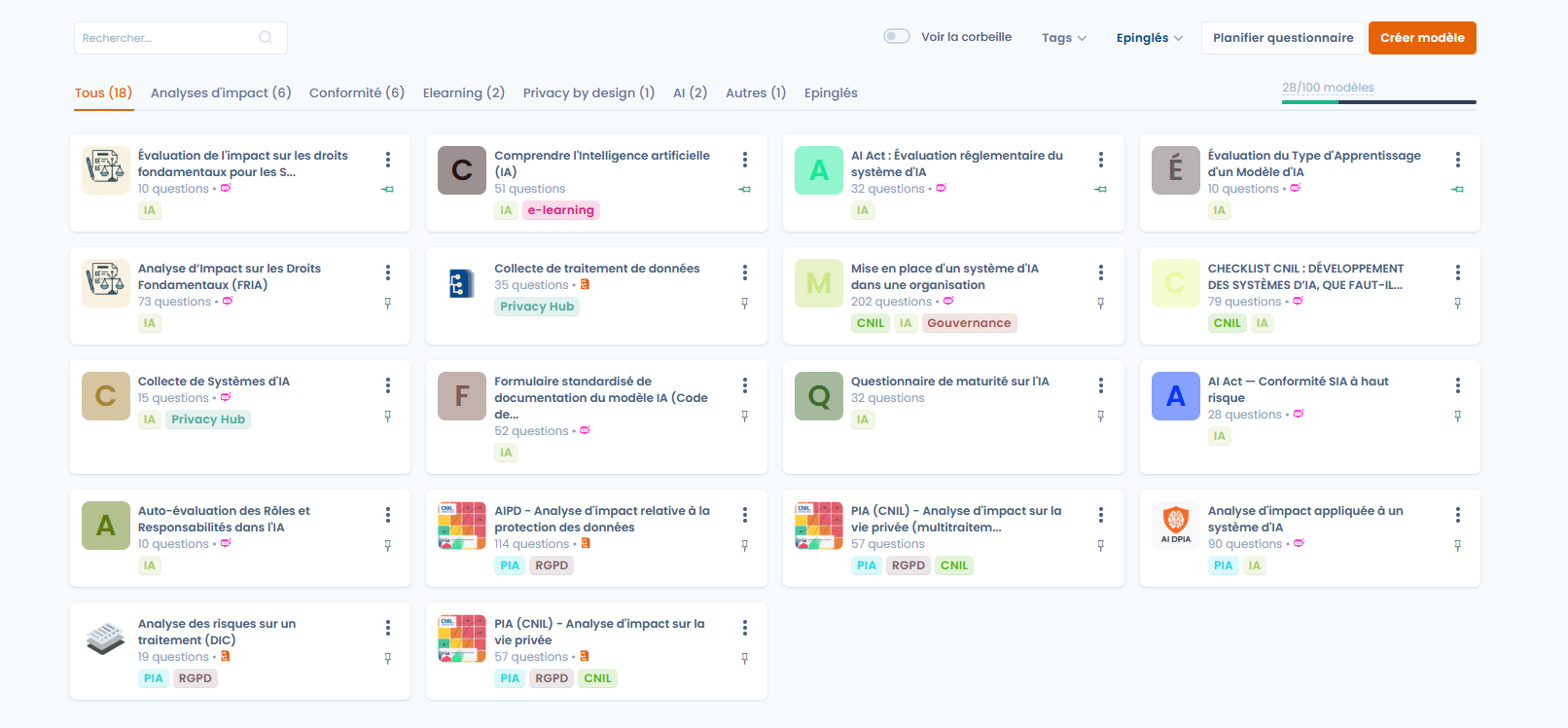Open kebab menu of AI Act Conformité SIA card
This screenshot has width=1568, height=728.
[1458, 385]
